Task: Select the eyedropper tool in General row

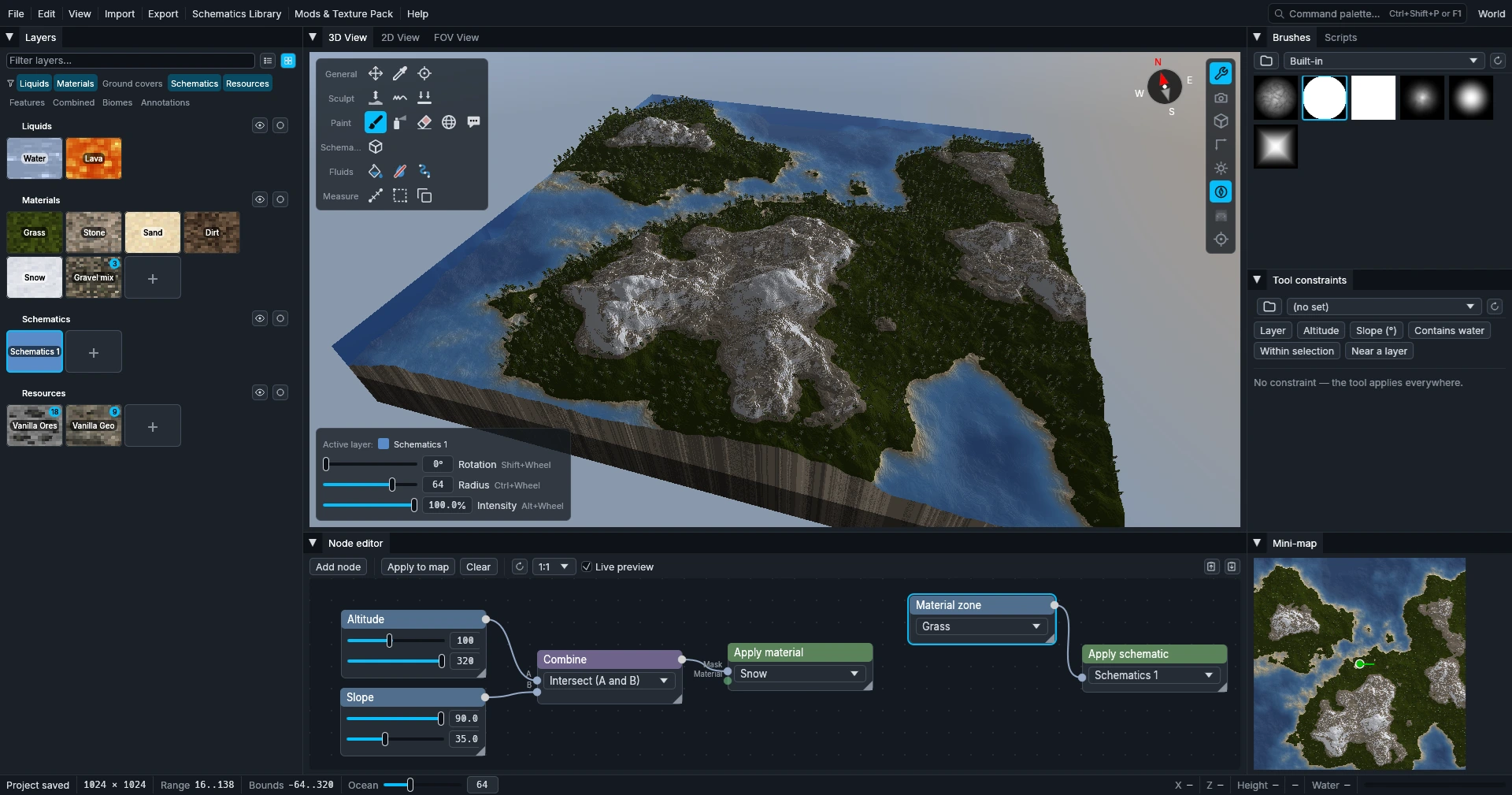Action: (x=400, y=73)
